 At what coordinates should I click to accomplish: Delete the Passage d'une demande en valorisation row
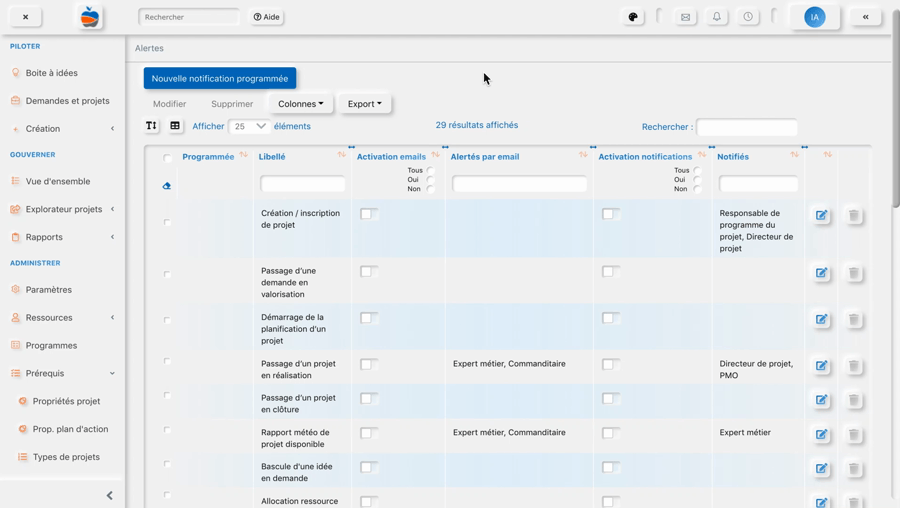854,273
